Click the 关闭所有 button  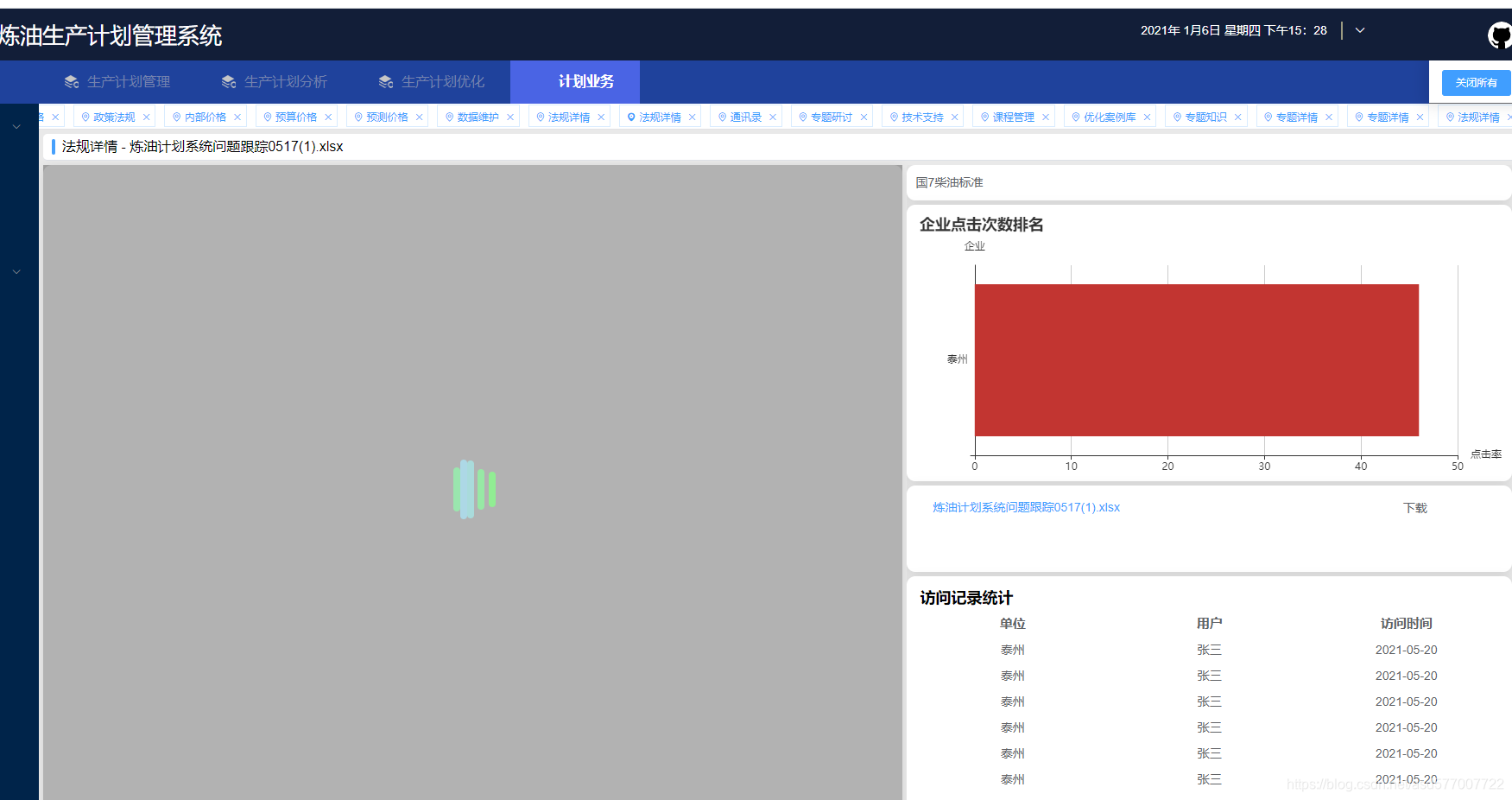[x=1476, y=83]
